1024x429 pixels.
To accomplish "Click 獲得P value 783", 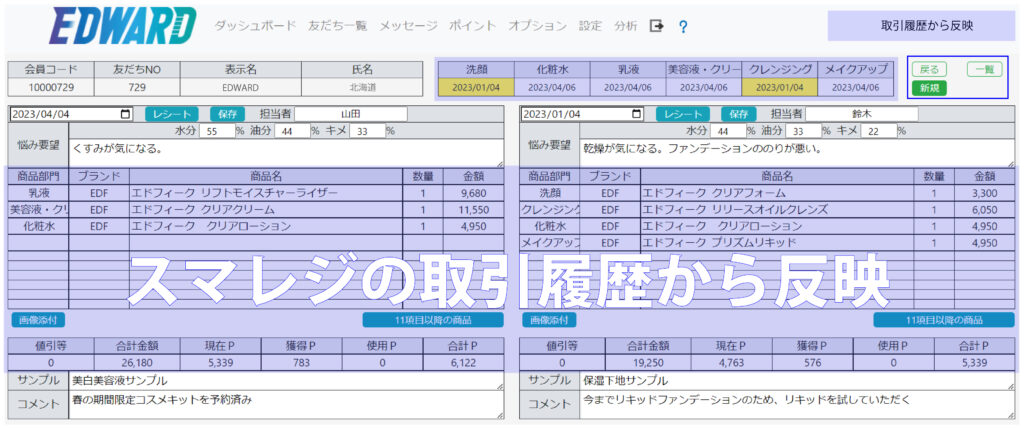I will pyautogui.click(x=301, y=362).
